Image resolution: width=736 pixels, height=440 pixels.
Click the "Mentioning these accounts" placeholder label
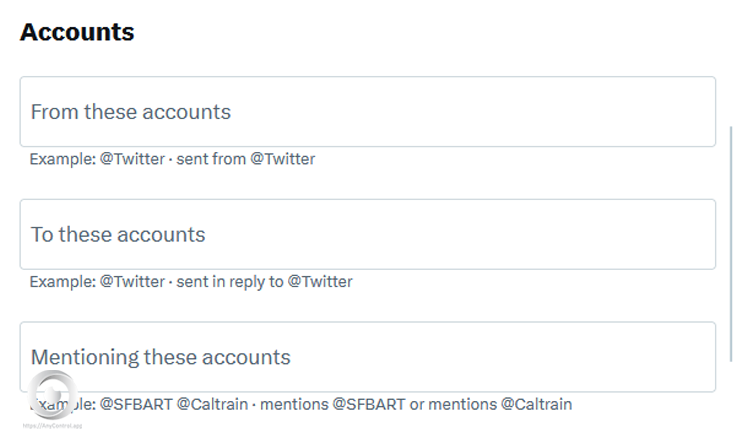point(161,357)
